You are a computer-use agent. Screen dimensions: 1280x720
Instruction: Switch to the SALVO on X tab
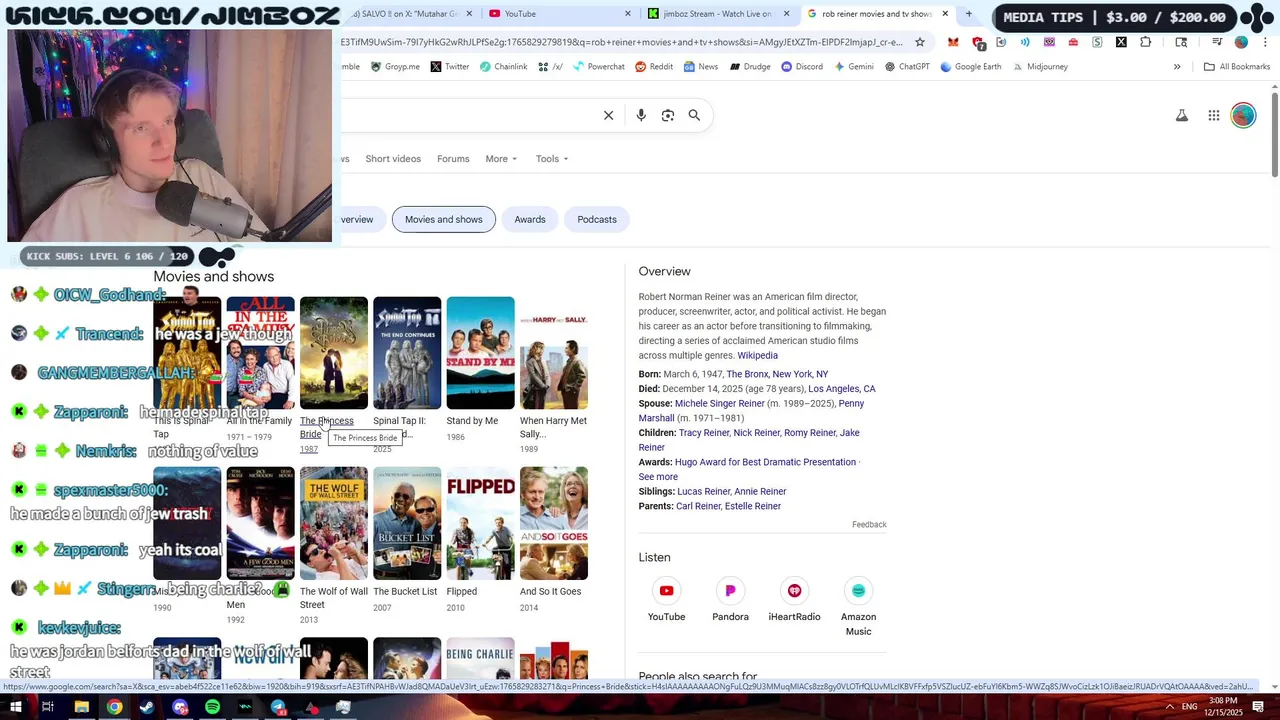coord(408,14)
